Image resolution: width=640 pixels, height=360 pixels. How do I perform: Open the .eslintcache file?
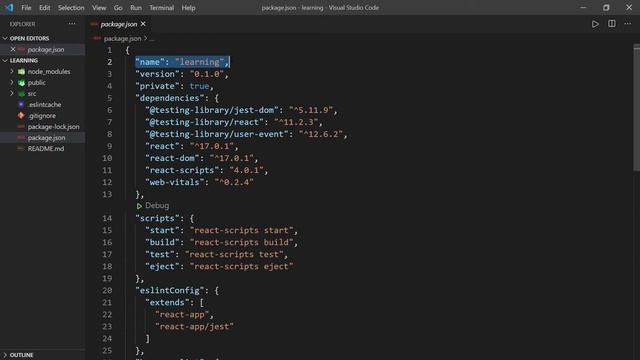click(44, 104)
